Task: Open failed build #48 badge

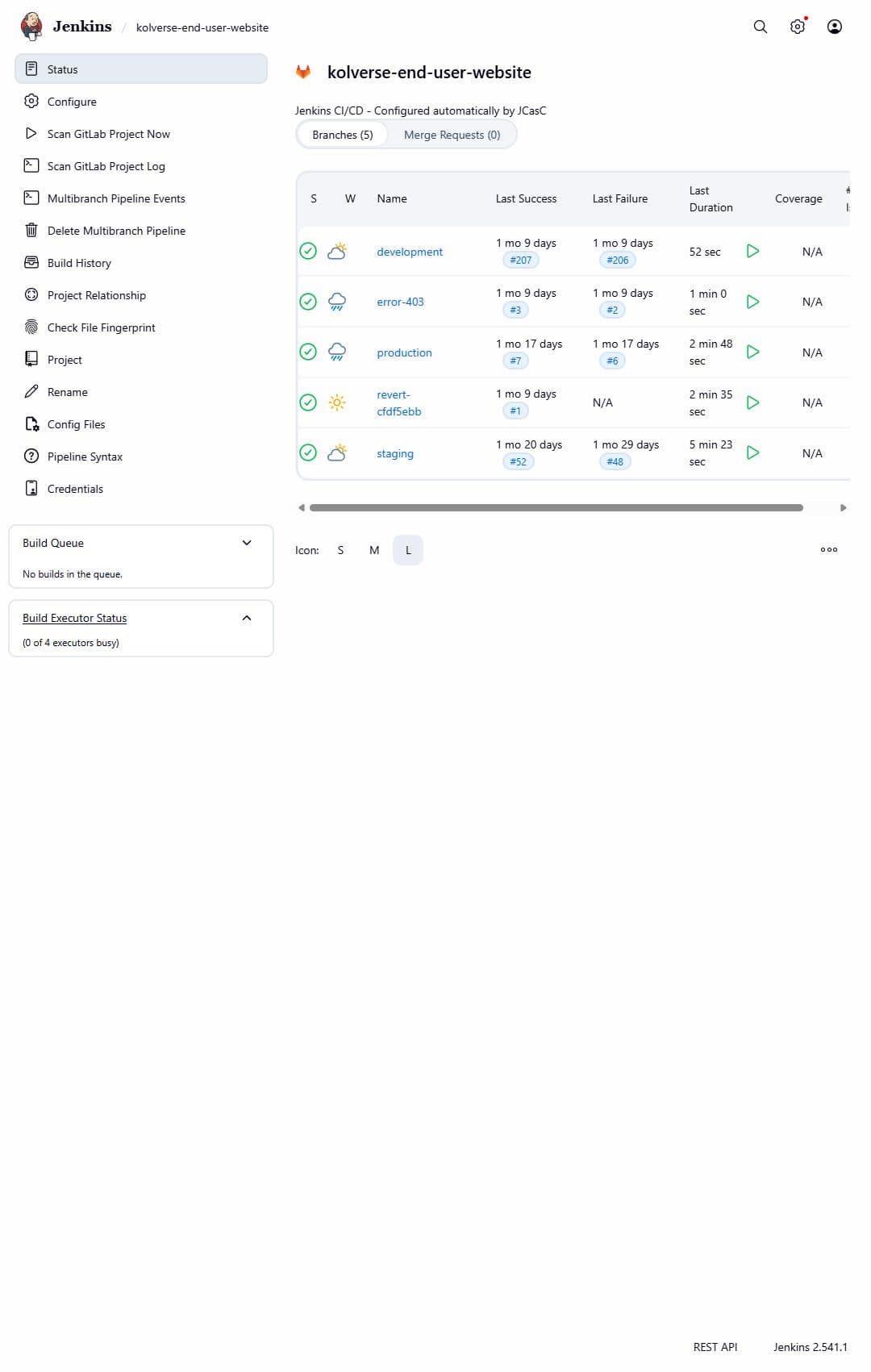Action: pos(615,461)
